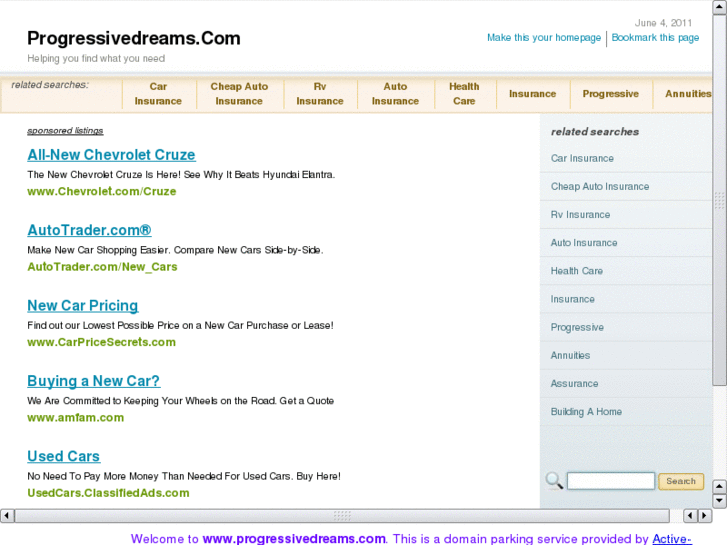The height and width of the screenshot is (545, 727).
Task: Click the vertical scrollbar up arrow at top
Action: [x=720, y=8]
